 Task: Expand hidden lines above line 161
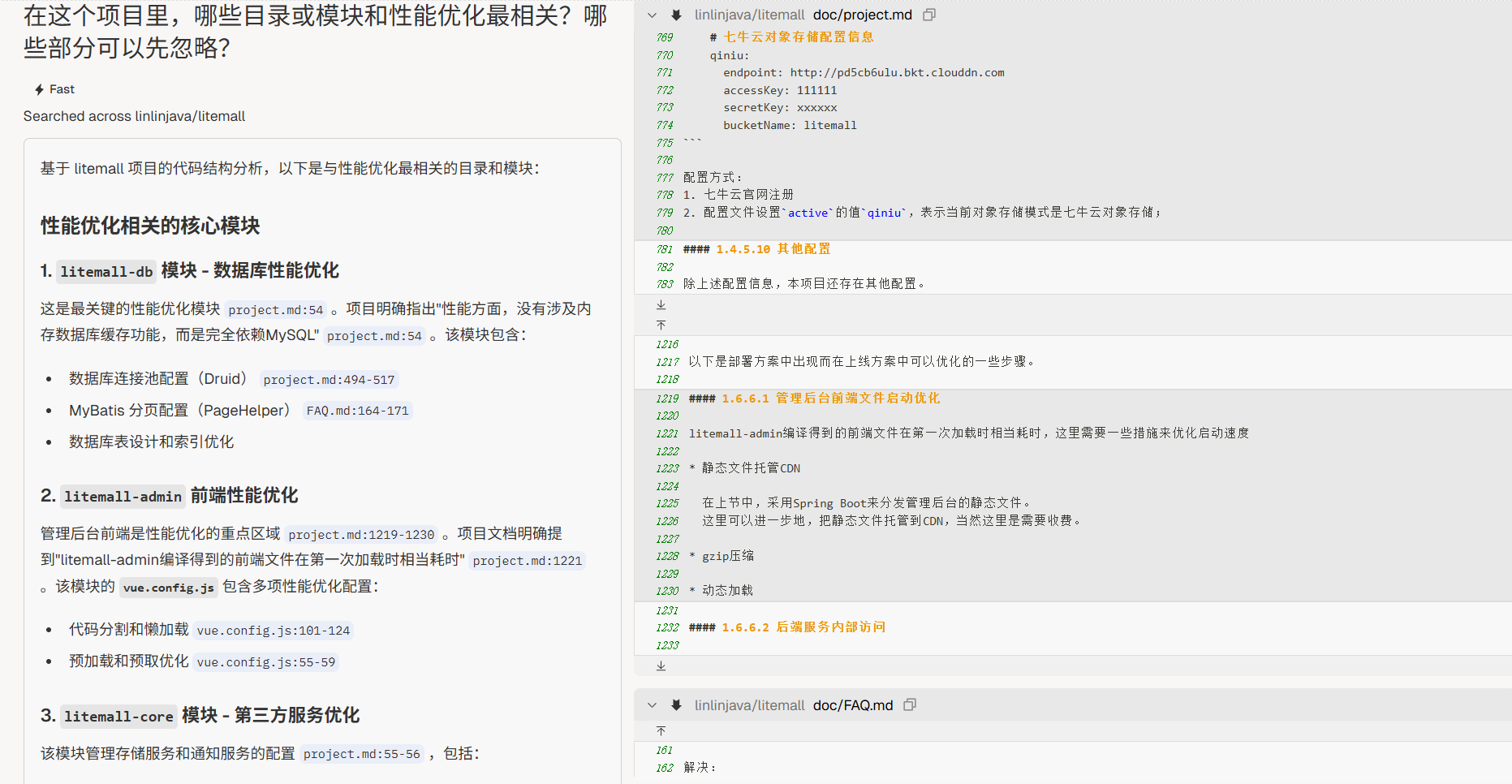pos(661,731)
